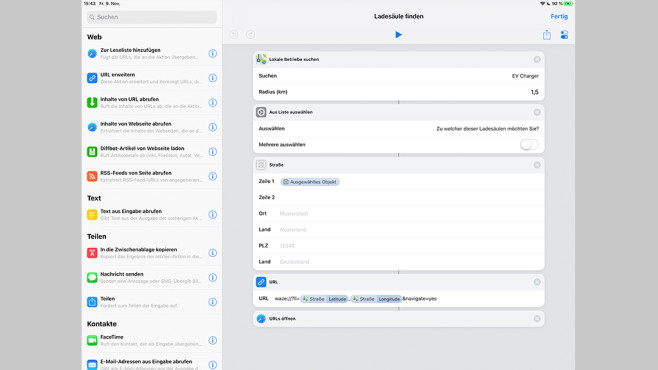
Task: Select Lokale Betriebe suchen header icon
Action: [x=261, y=60]
